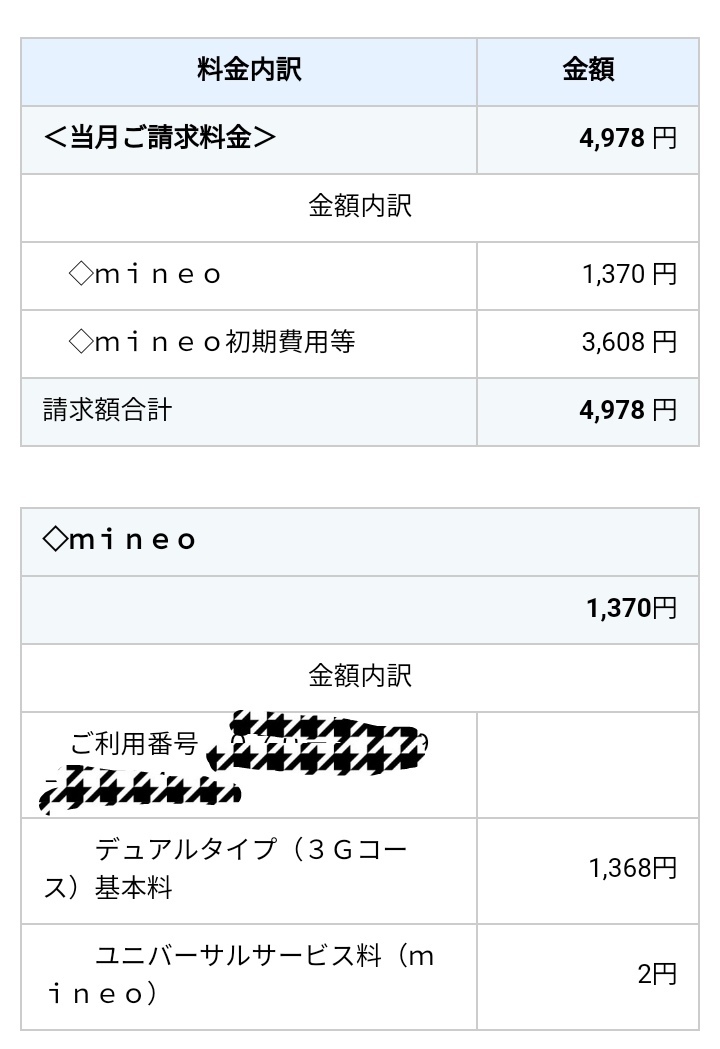Click the 1,370 円 amount in summary table
720x1049 pixels.
[x=629, y=274]
